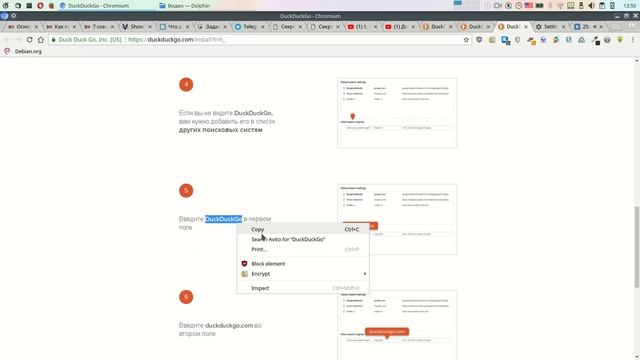Switch to Видео — Dolphin window in taskbar
This screenshot has width=640, height=360.
pyautogui.click(x=184, y=6)
